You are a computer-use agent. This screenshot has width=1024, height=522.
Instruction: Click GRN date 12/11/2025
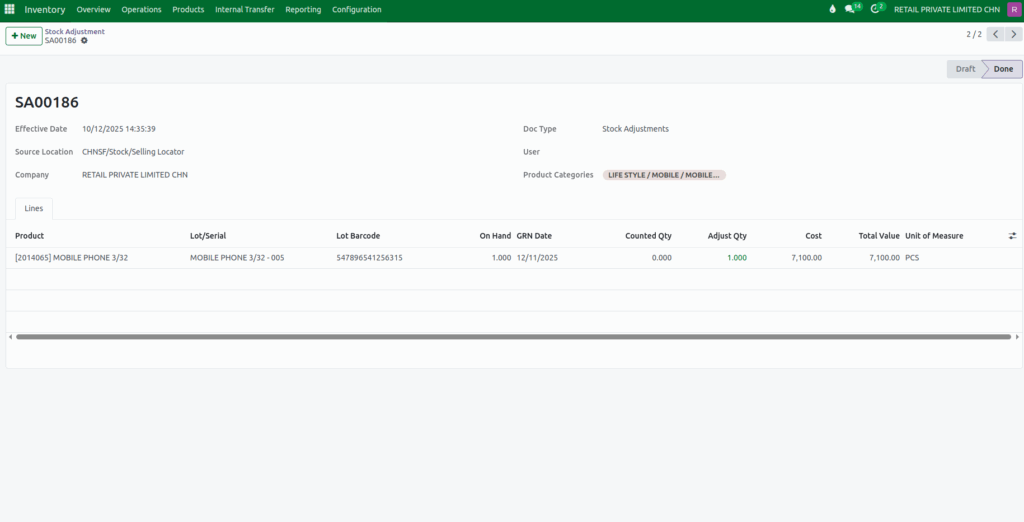[x=537, y=258]
